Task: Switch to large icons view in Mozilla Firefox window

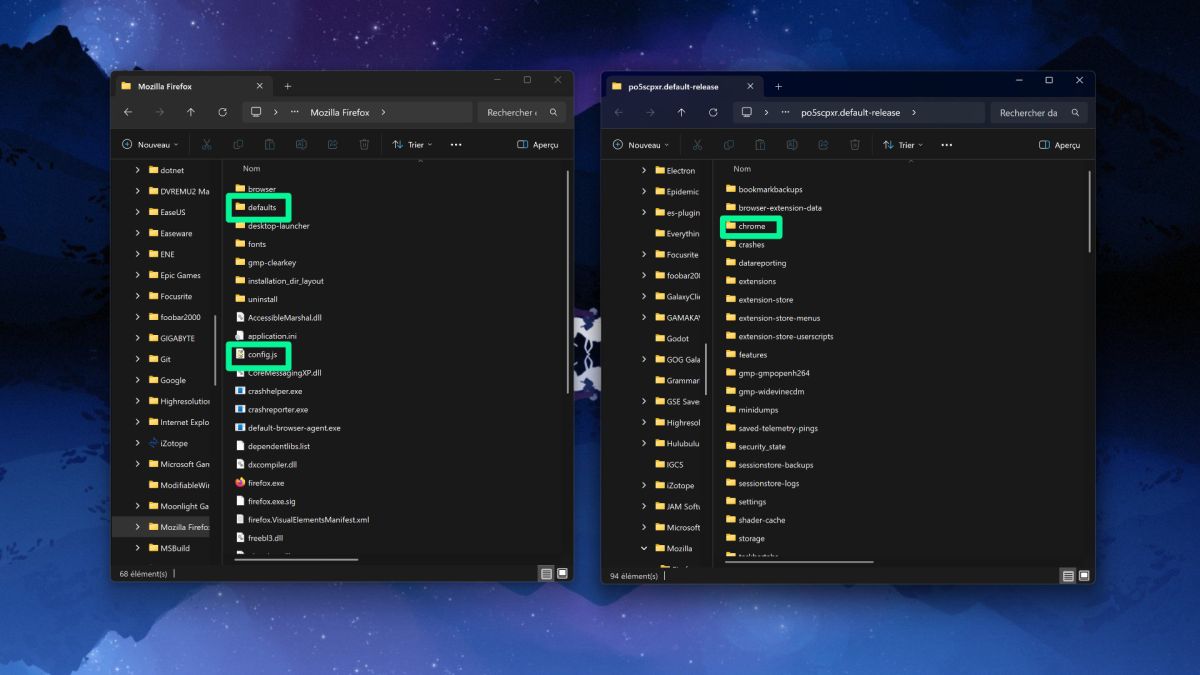Action: click(562, 574)
